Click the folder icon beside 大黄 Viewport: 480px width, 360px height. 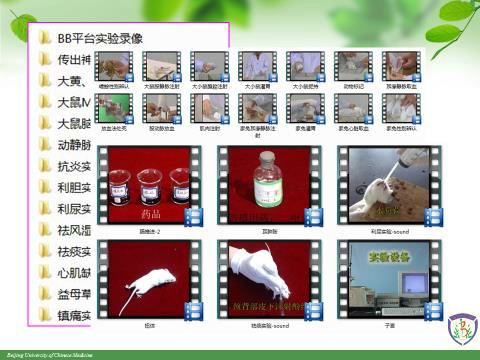[x=45, y=81]
